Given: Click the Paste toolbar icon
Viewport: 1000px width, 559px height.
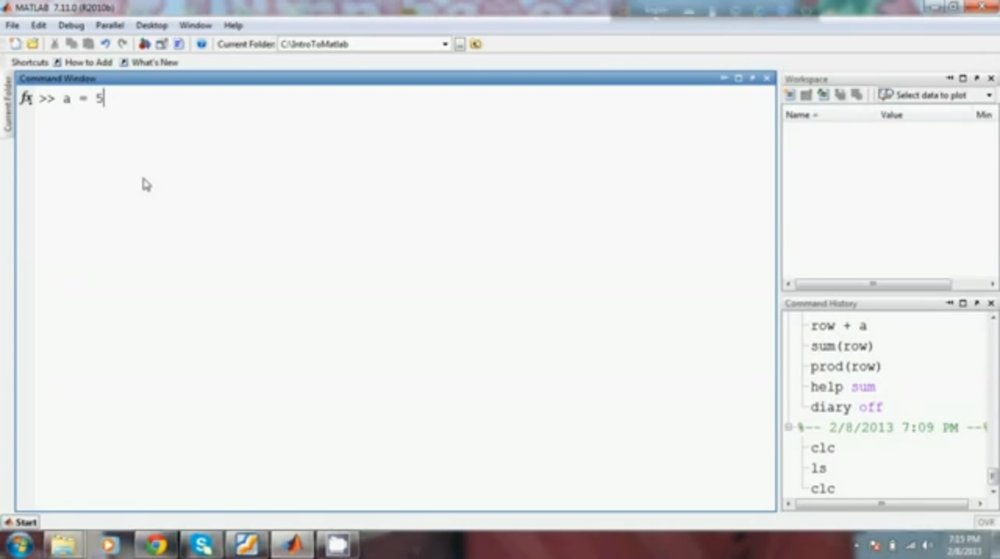Looking at the screenshot, I should (x=89, y=44).
